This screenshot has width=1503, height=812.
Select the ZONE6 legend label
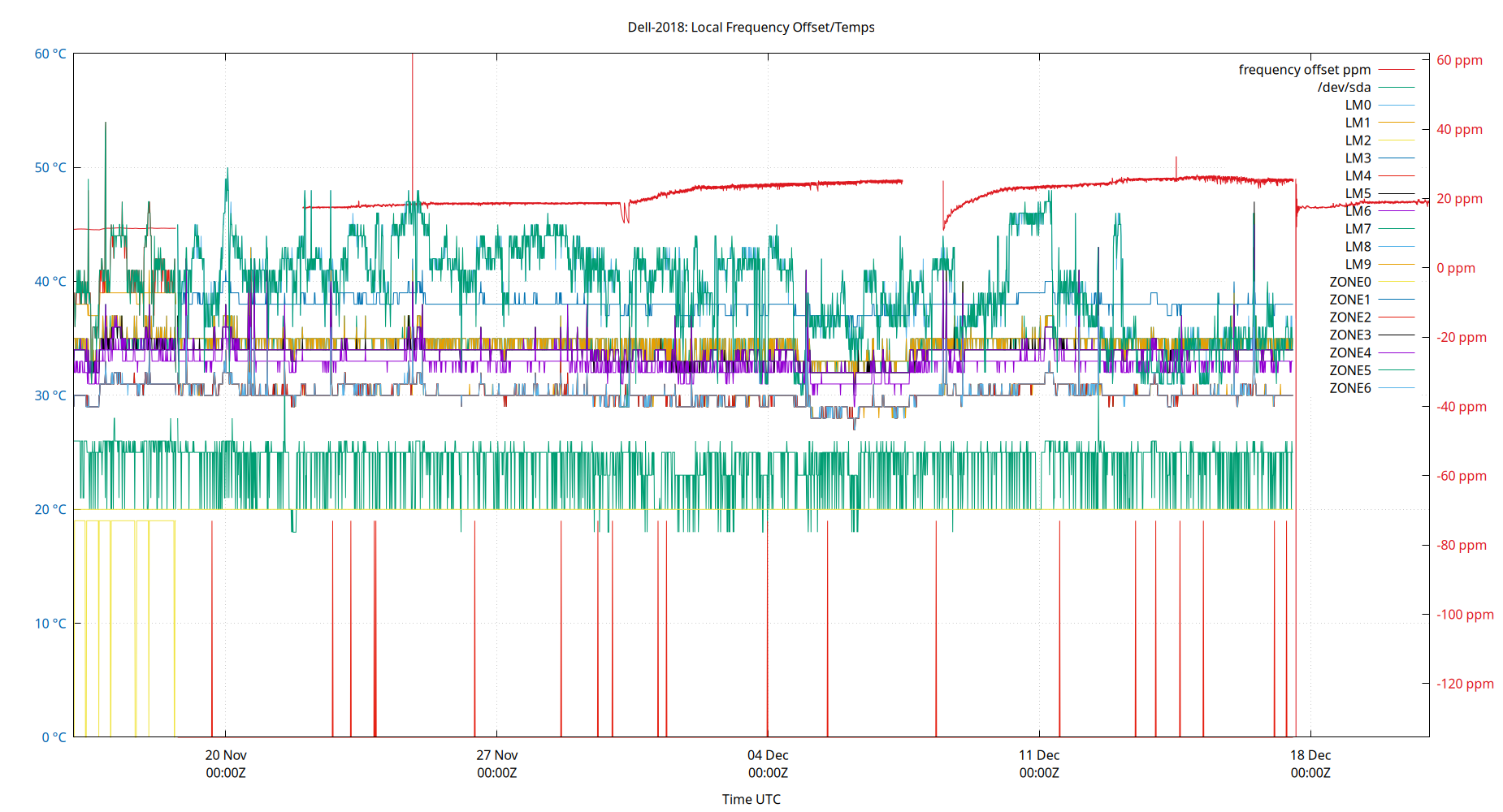pyautogui.click(x=1350, y=387)
